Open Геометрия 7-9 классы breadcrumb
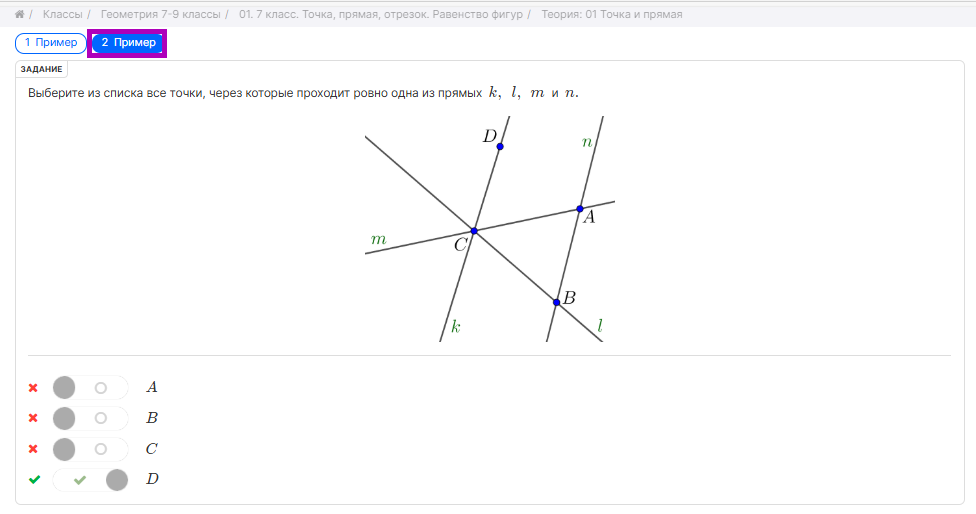Image resolution: width=976 pixels, height=514 pixels. point(161,14)
